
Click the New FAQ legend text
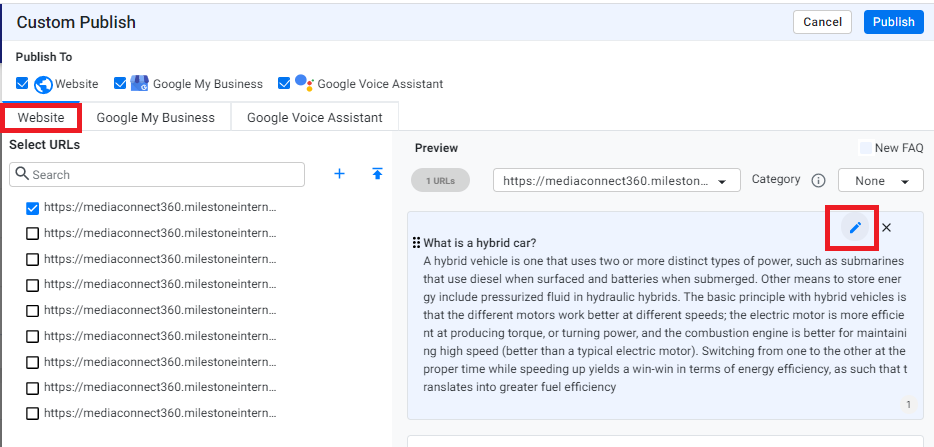click(899, 148)
